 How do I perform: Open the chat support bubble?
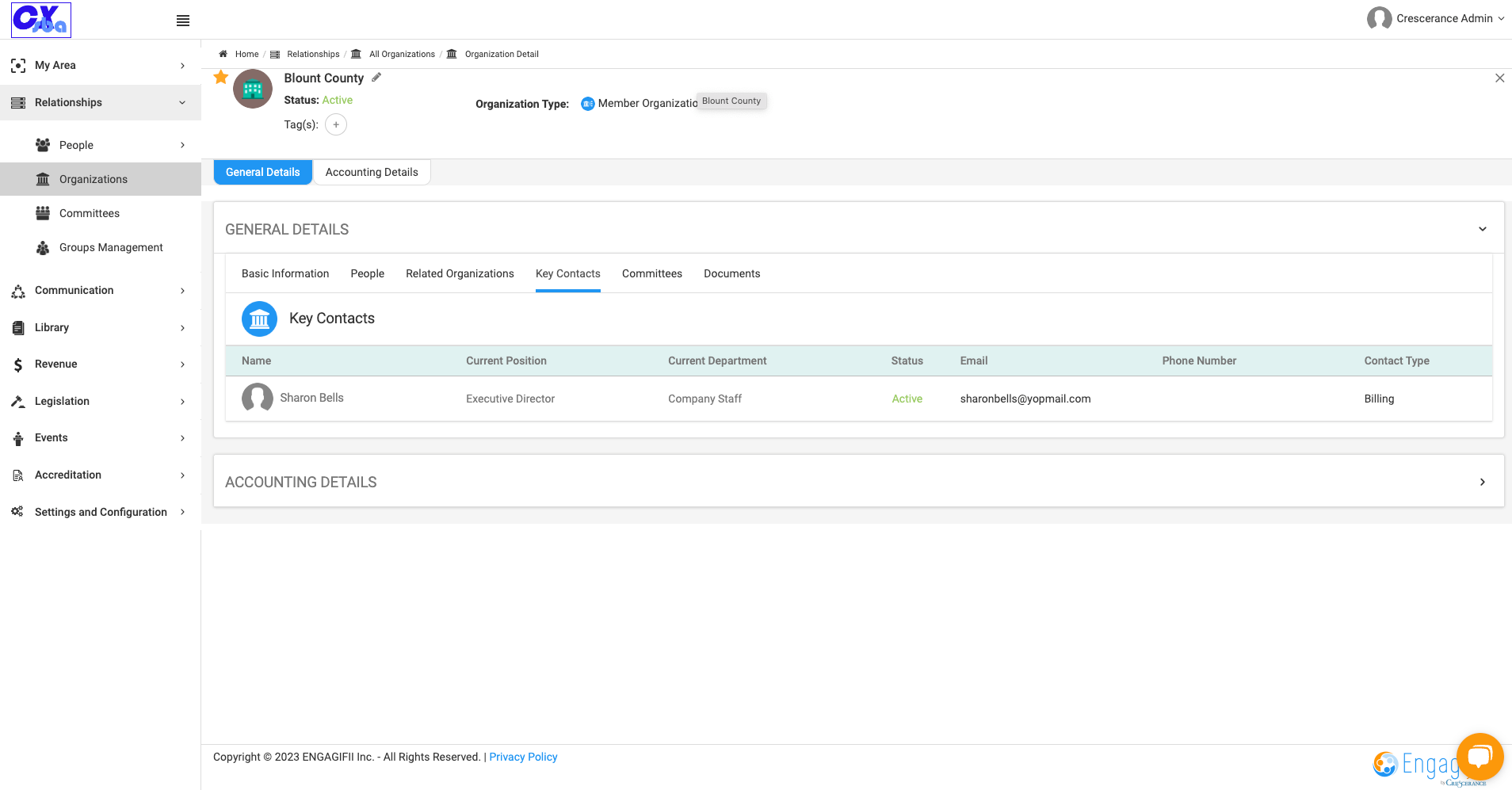[x=1480, y=757]
